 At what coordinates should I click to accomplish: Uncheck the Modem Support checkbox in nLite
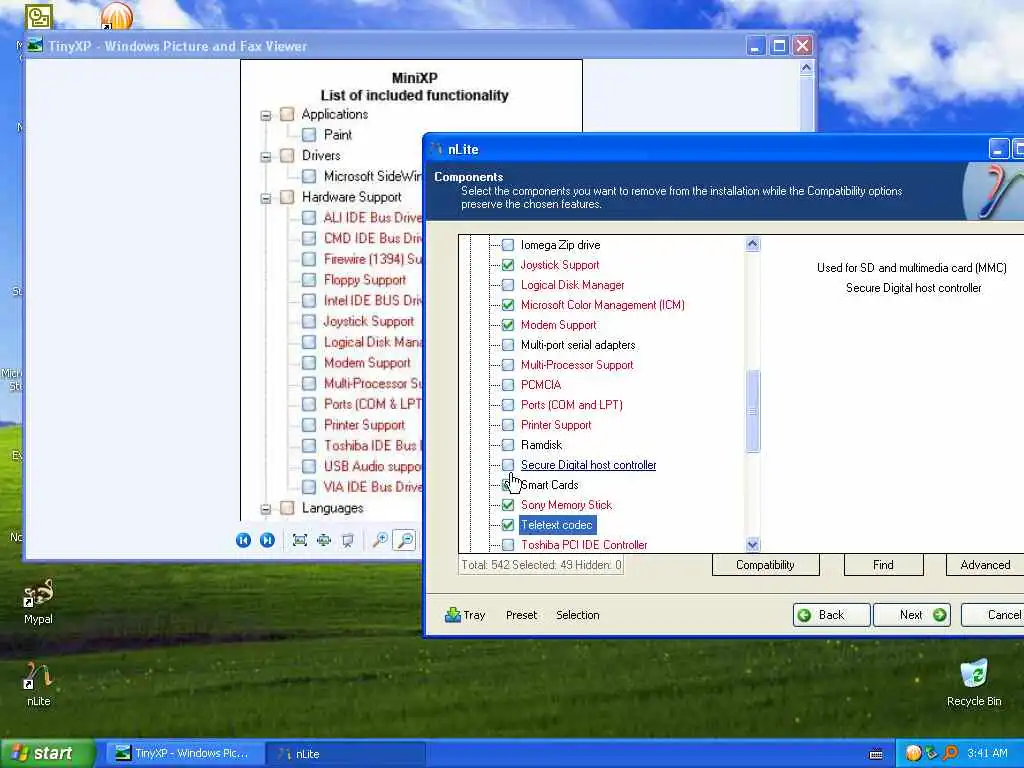507,325
